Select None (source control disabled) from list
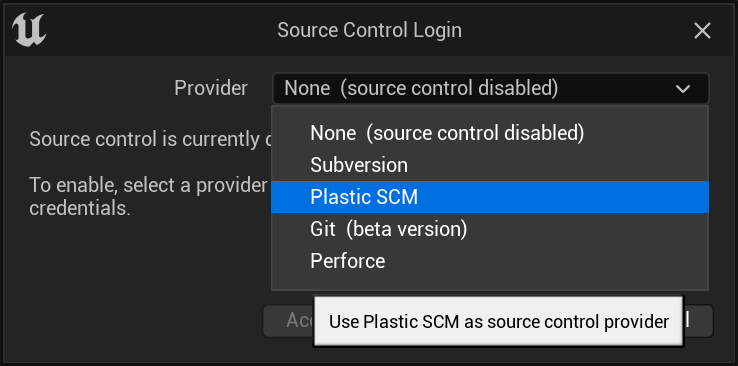The image size is (738, 366). (490, 134)
